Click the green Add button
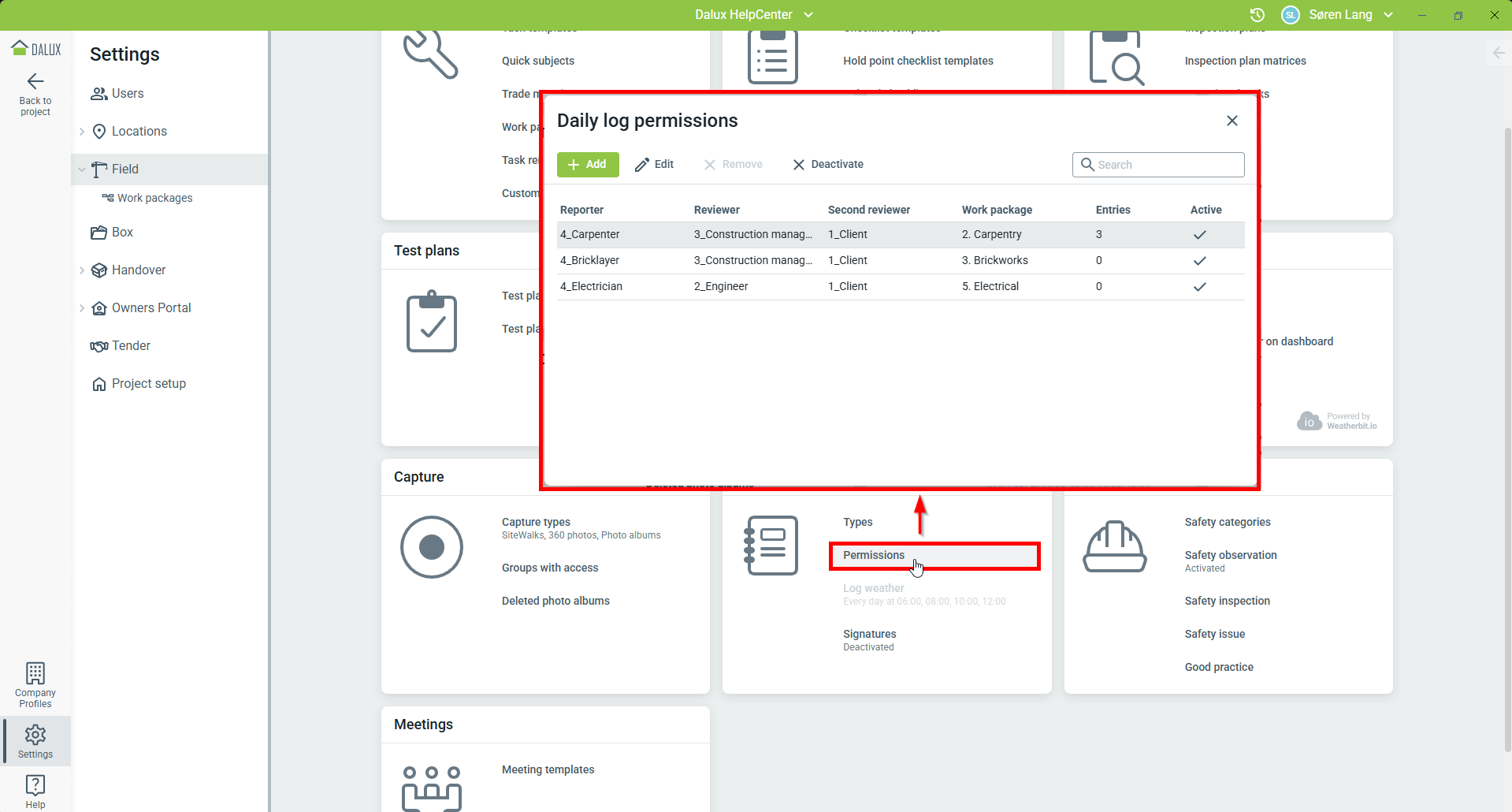This screenshot has height=812, width=1512. point(588,165)
